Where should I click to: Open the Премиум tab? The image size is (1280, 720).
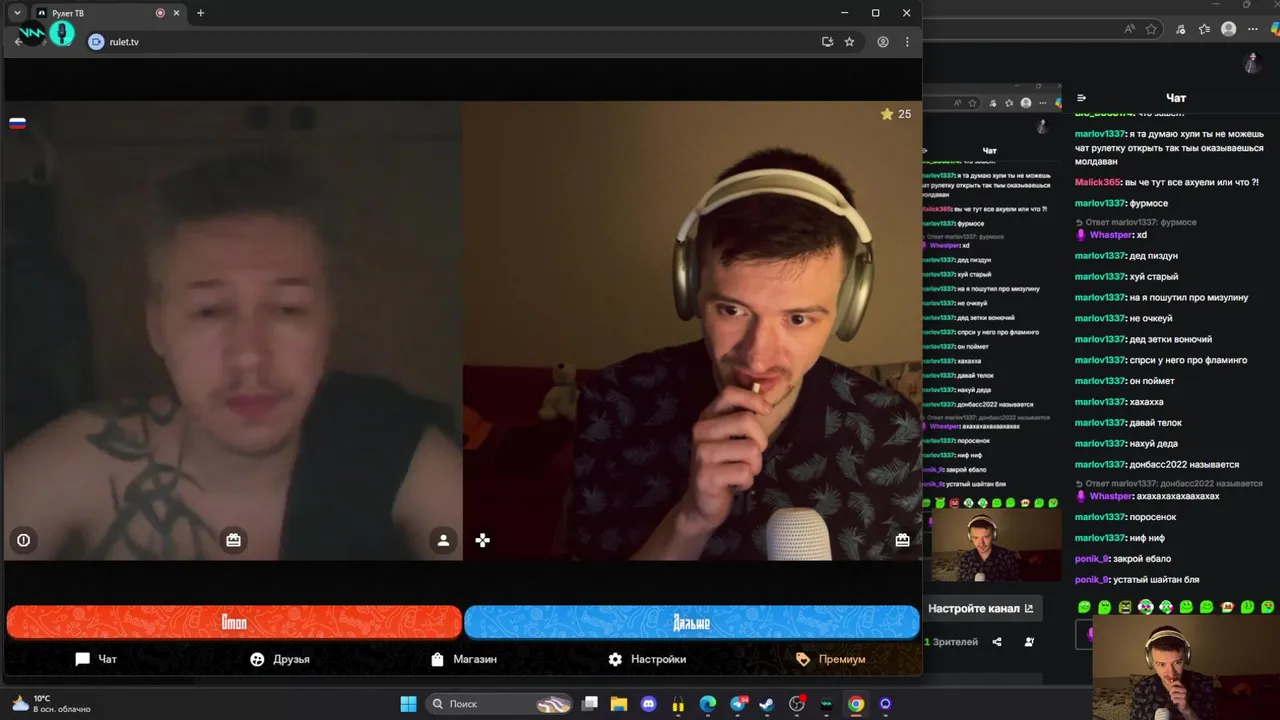(x=831, y=659)
